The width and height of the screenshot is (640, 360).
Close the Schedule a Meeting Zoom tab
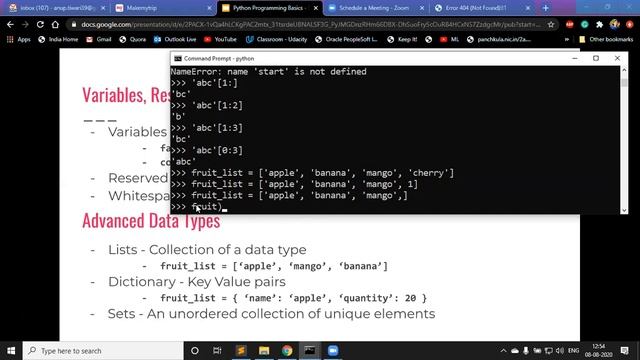point(422,8)
